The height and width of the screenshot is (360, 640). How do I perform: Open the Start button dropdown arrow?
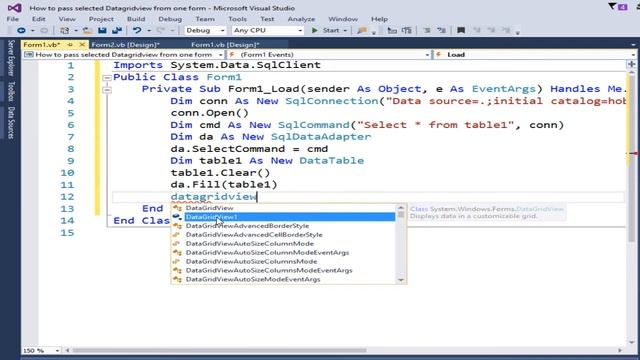coord(345,31)
